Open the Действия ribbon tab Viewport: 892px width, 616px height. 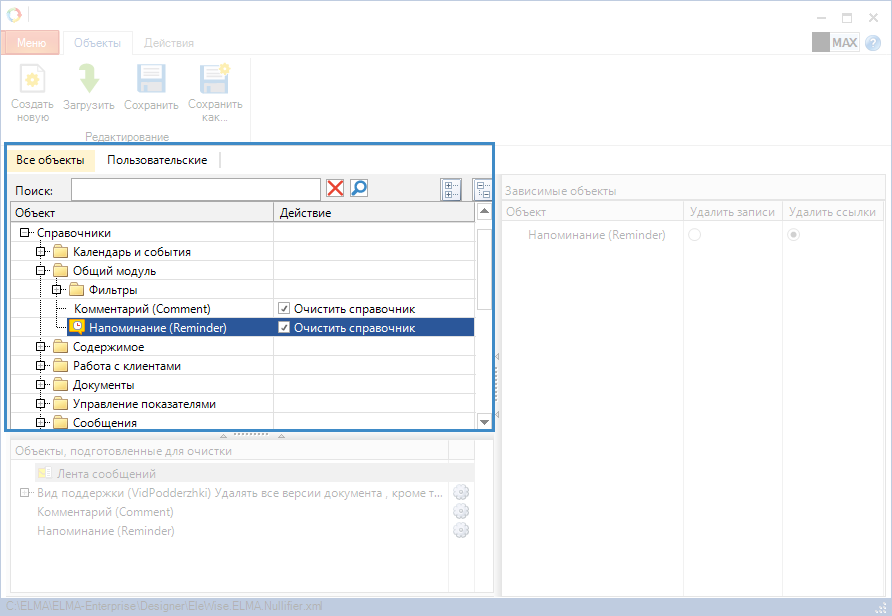coord(169,43)
